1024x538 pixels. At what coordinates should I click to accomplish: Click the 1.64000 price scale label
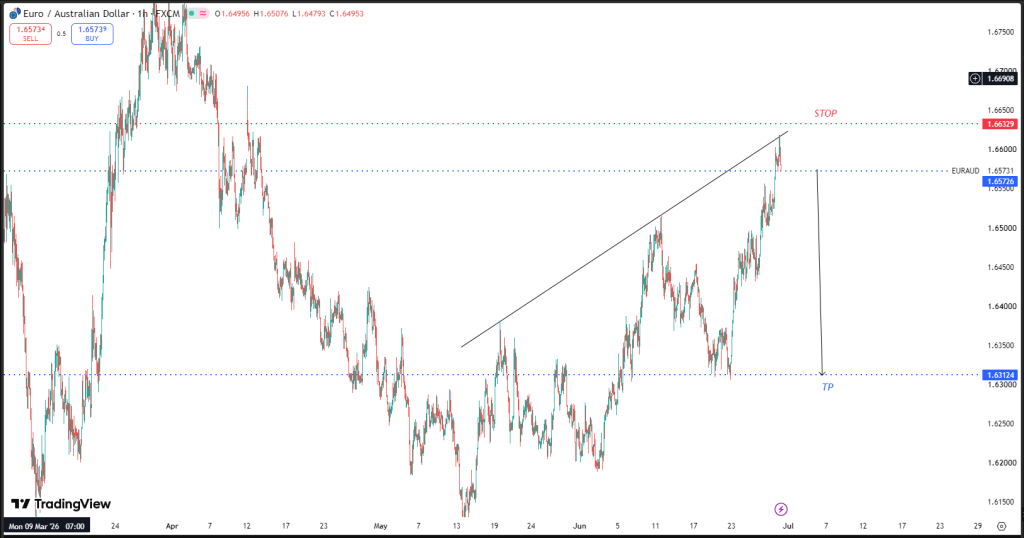pos(1001,306)
